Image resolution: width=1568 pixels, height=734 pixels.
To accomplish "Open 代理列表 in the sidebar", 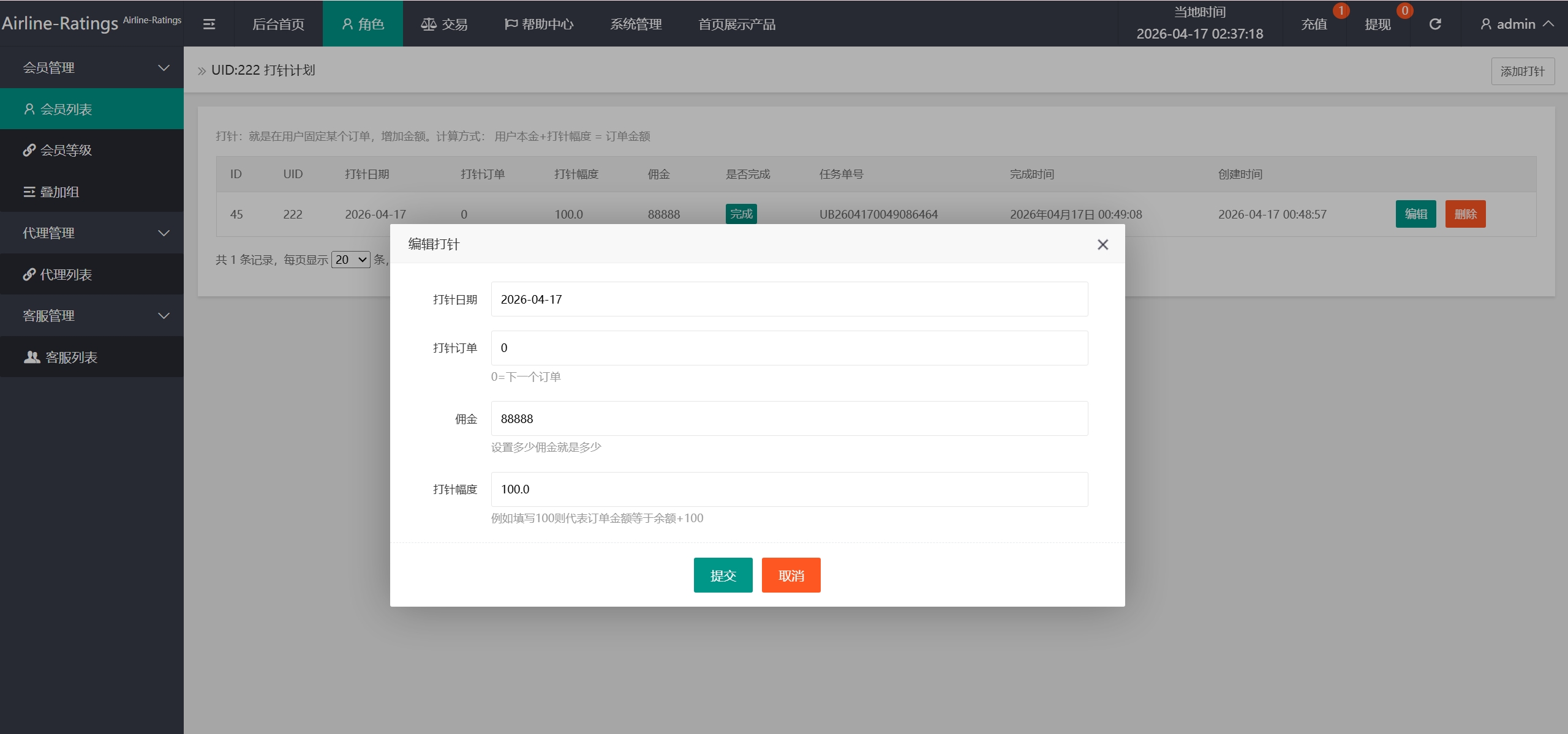I will pos(66,274).
